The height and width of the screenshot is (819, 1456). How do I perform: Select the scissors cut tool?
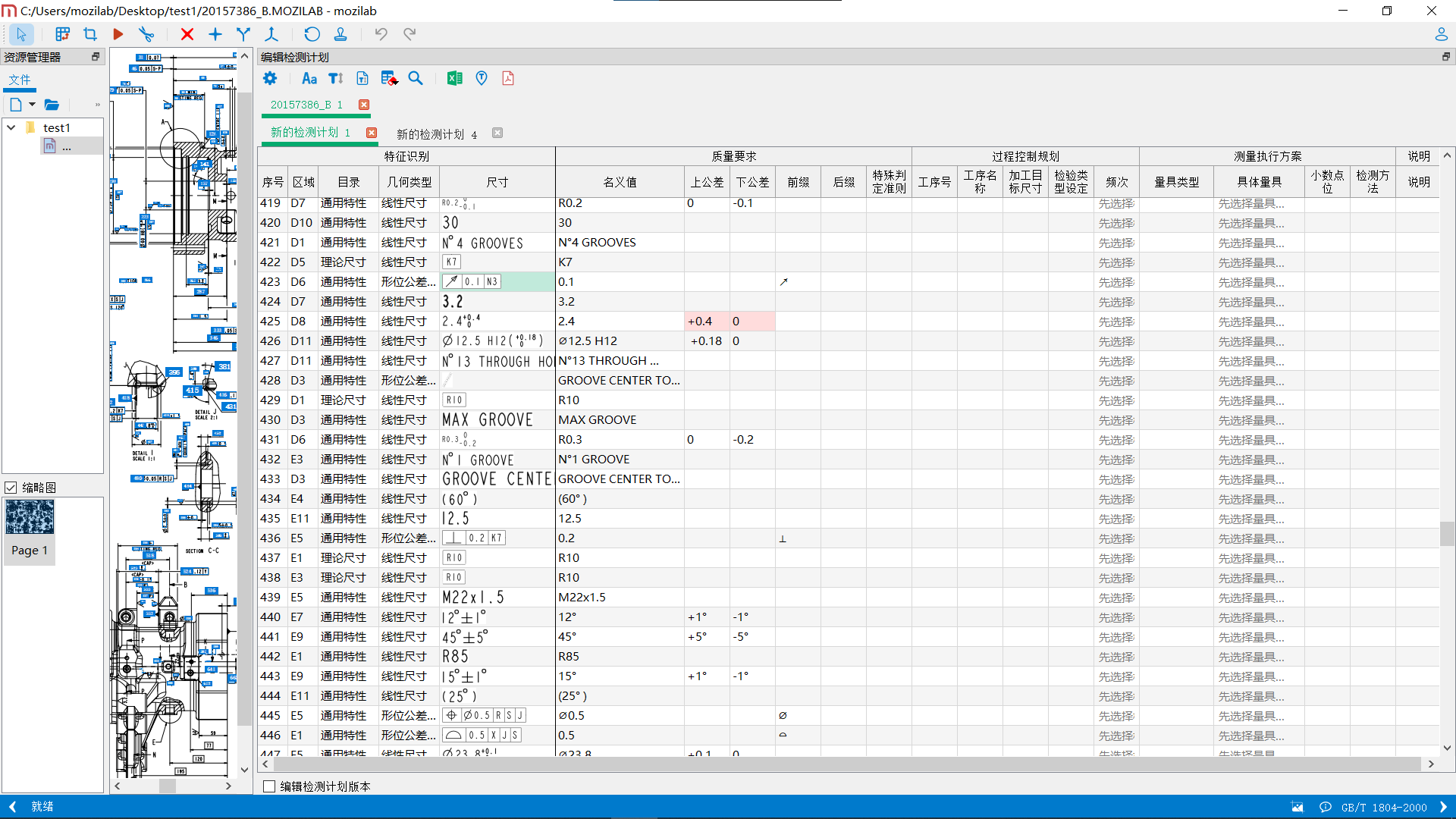point(146,34)
